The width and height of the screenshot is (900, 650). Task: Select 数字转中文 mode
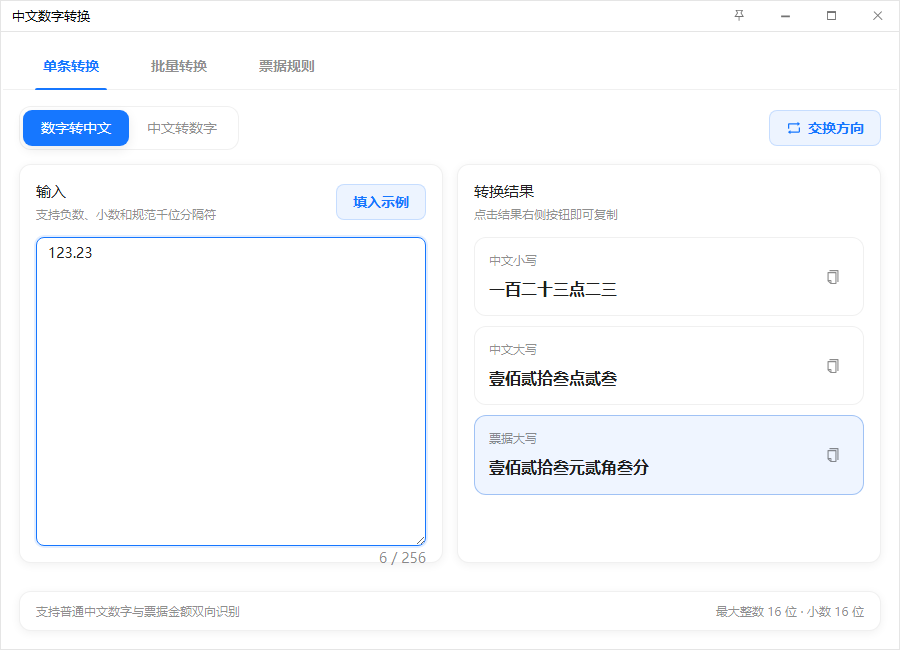click(x=76, y=128)
